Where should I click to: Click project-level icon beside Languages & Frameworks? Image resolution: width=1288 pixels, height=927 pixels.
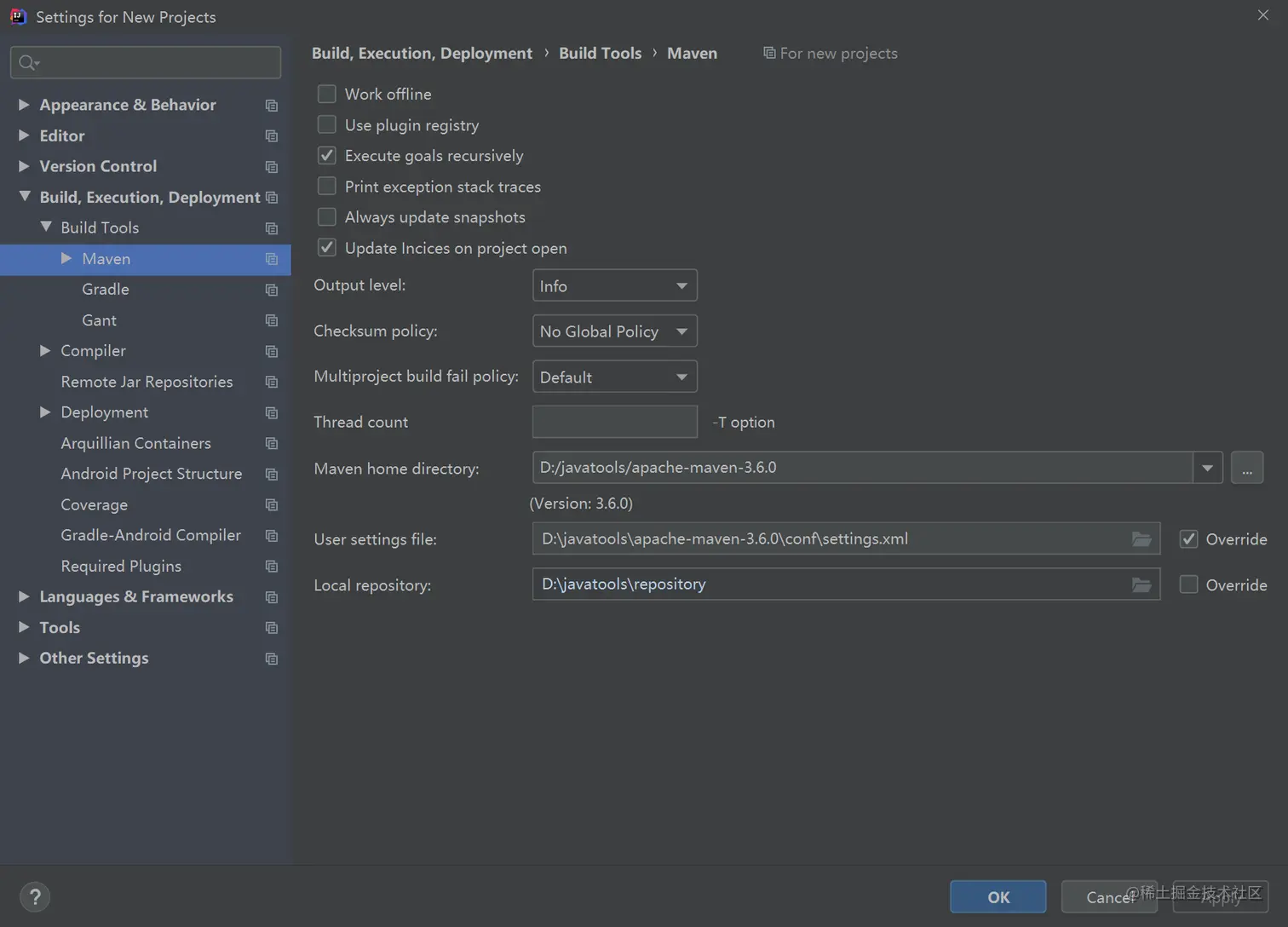coord(272,597)
